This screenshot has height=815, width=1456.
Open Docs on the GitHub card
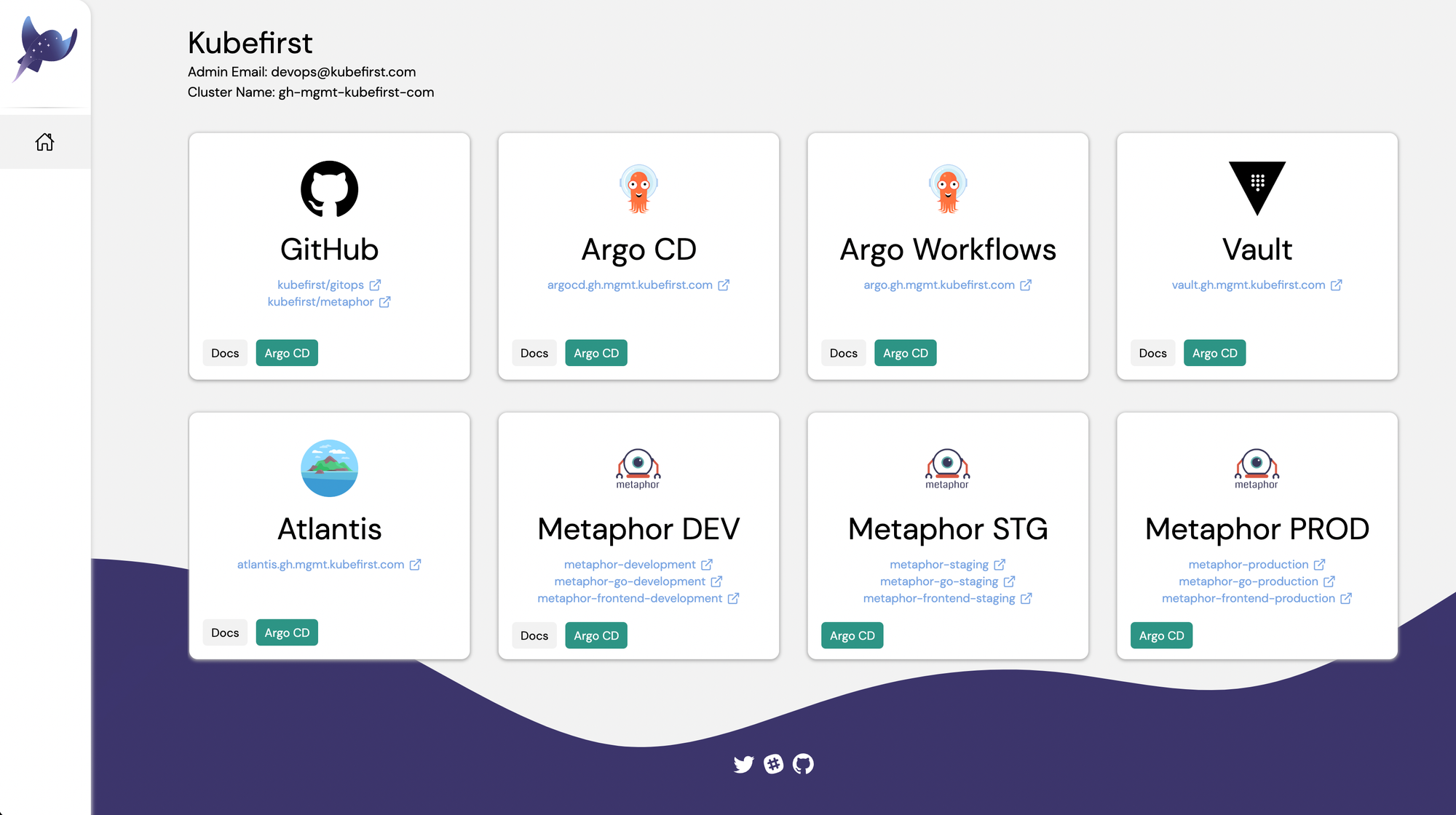tap(225, 353)
